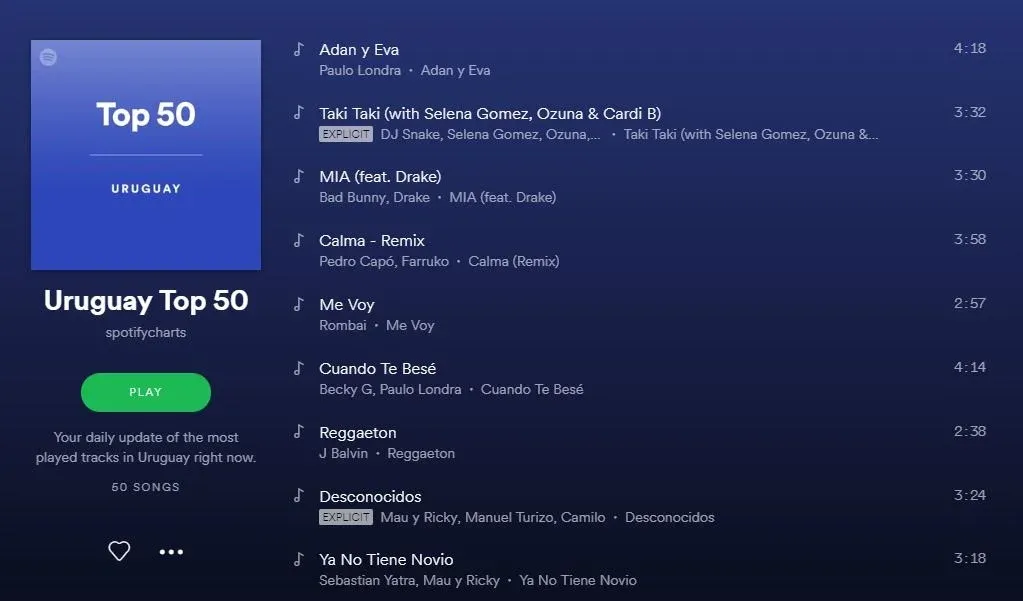Select the Cuando Te Besé track title
Screen dimensions: 1023x601
(x=378, y=369)
